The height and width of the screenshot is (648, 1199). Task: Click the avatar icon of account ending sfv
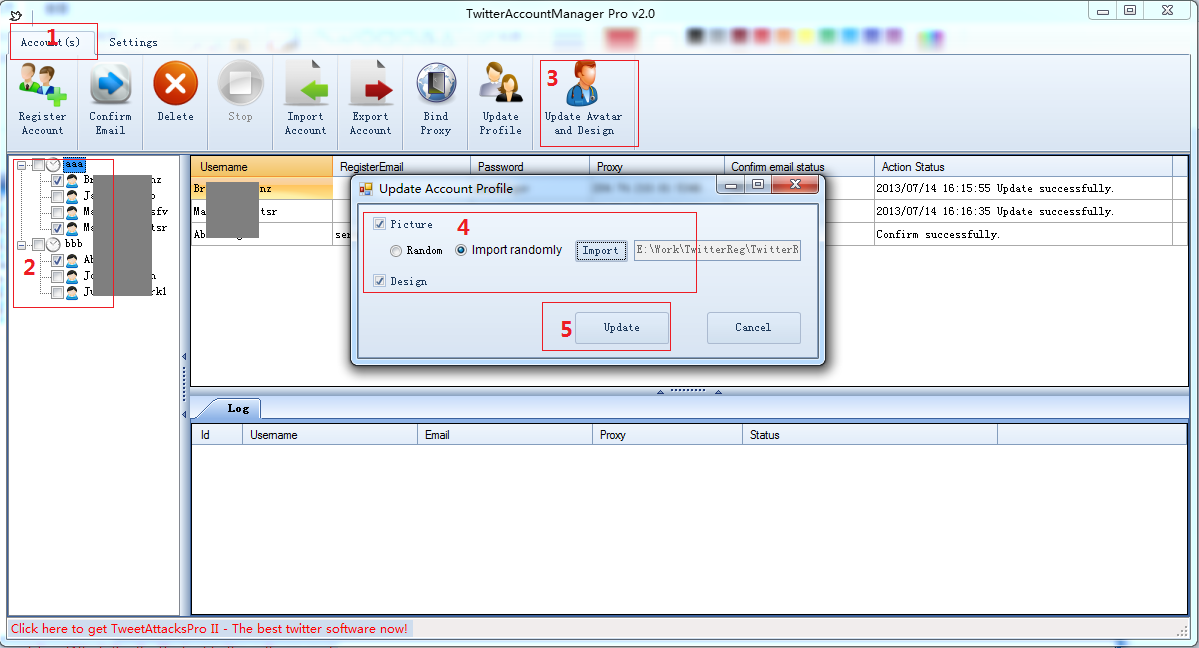click(73, 212)
